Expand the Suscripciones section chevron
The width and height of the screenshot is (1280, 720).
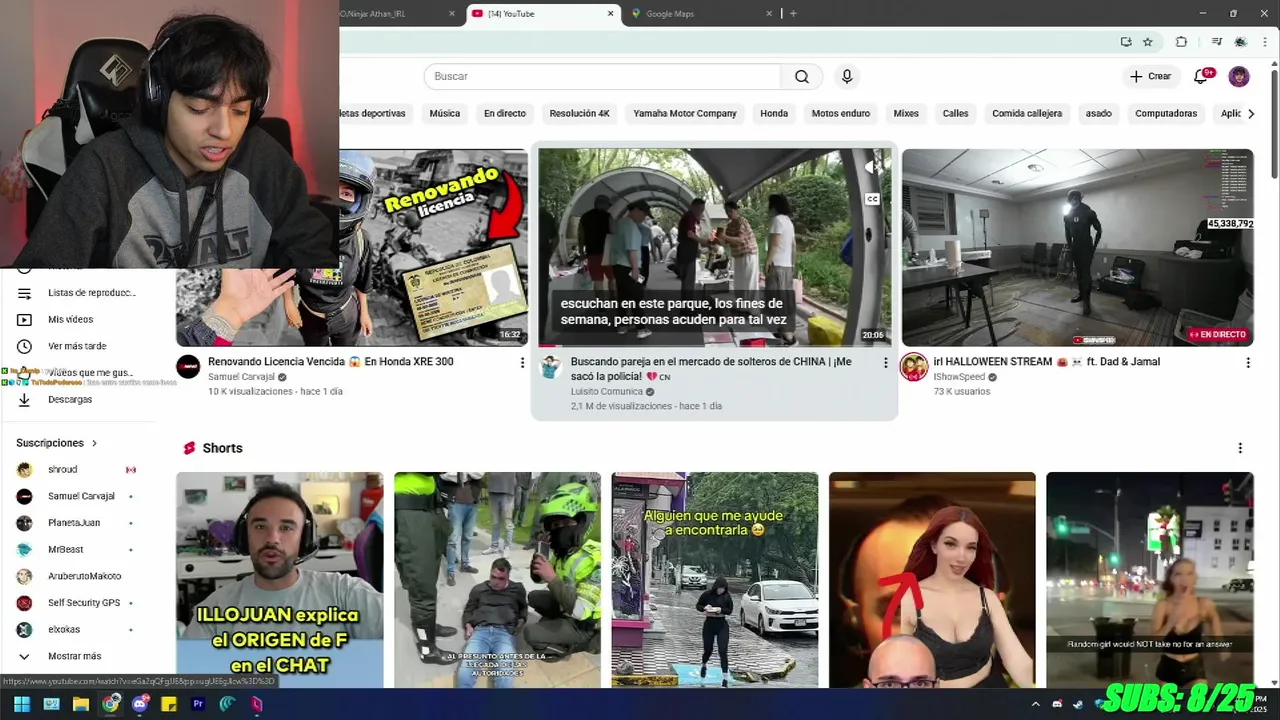[95, 443]
